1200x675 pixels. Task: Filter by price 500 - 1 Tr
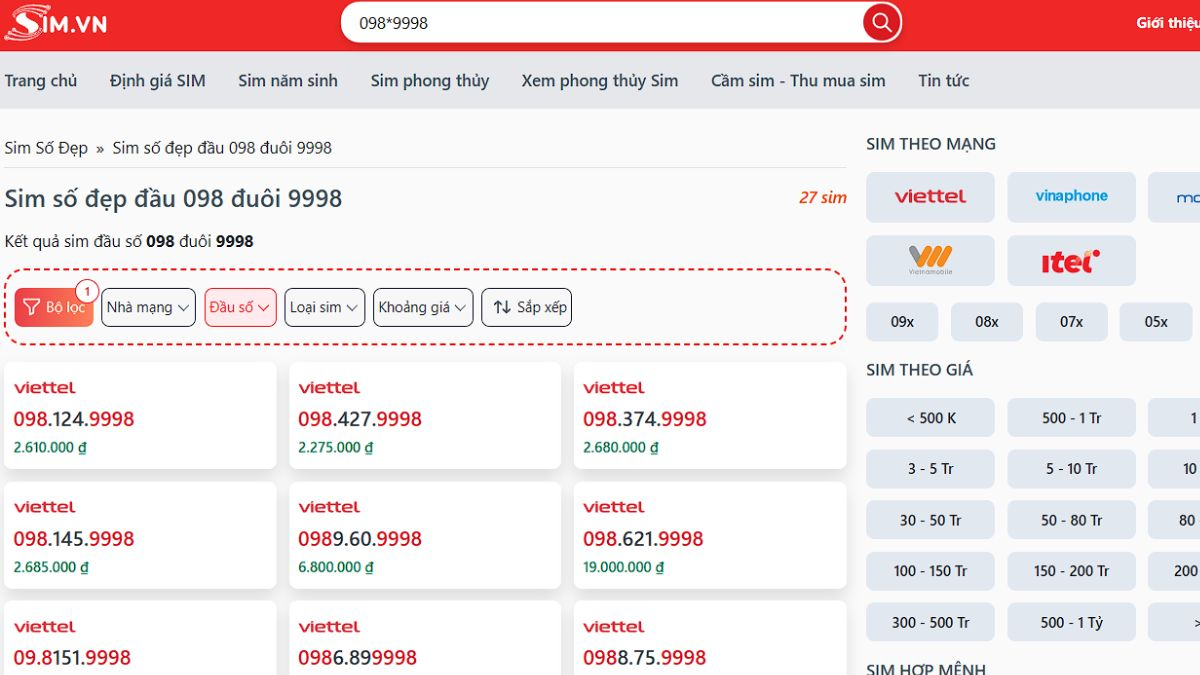tap(1071, 418)
